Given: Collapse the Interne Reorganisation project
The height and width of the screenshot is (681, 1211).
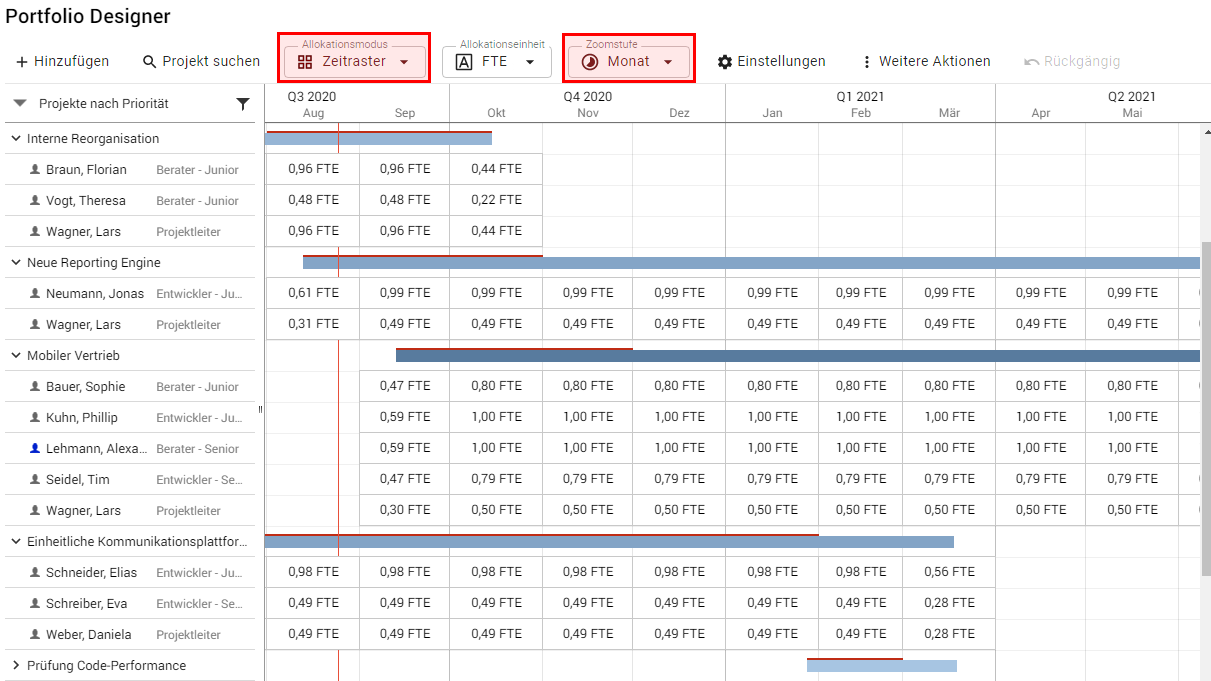Looking at the screenshot, I should [x=16, y=139].
